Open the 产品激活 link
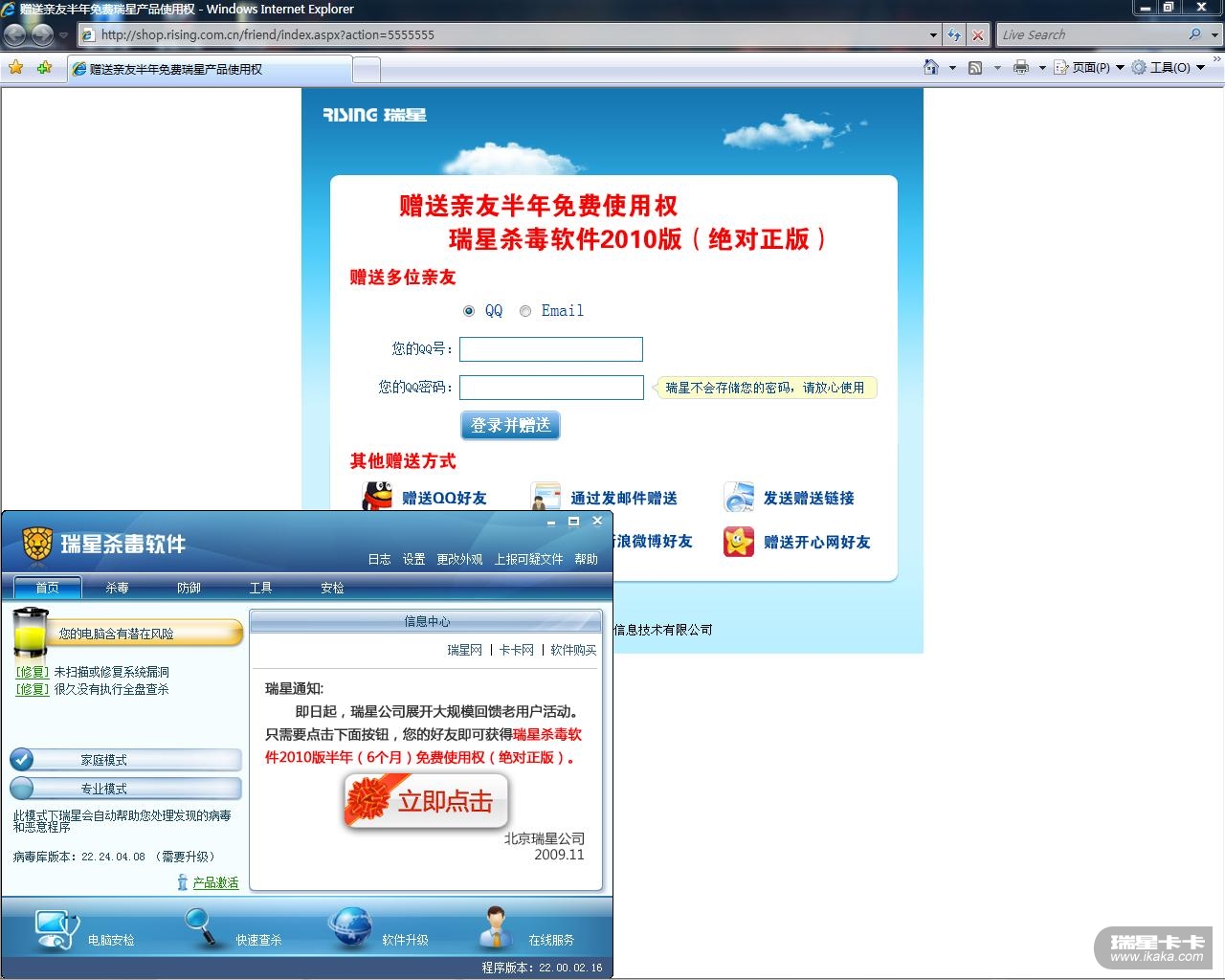Viewport: 1225px width, 980px height. (x=215, y=882)
